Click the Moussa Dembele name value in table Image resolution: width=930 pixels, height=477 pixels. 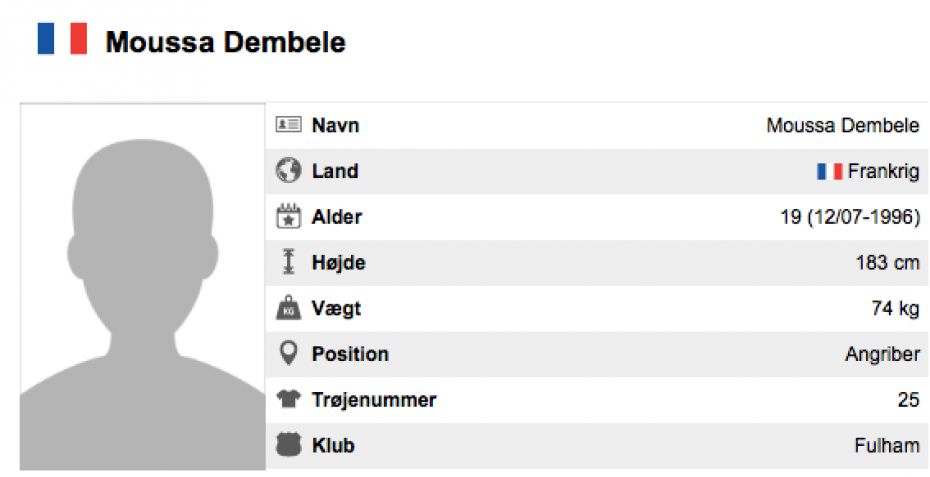point(843,126)
